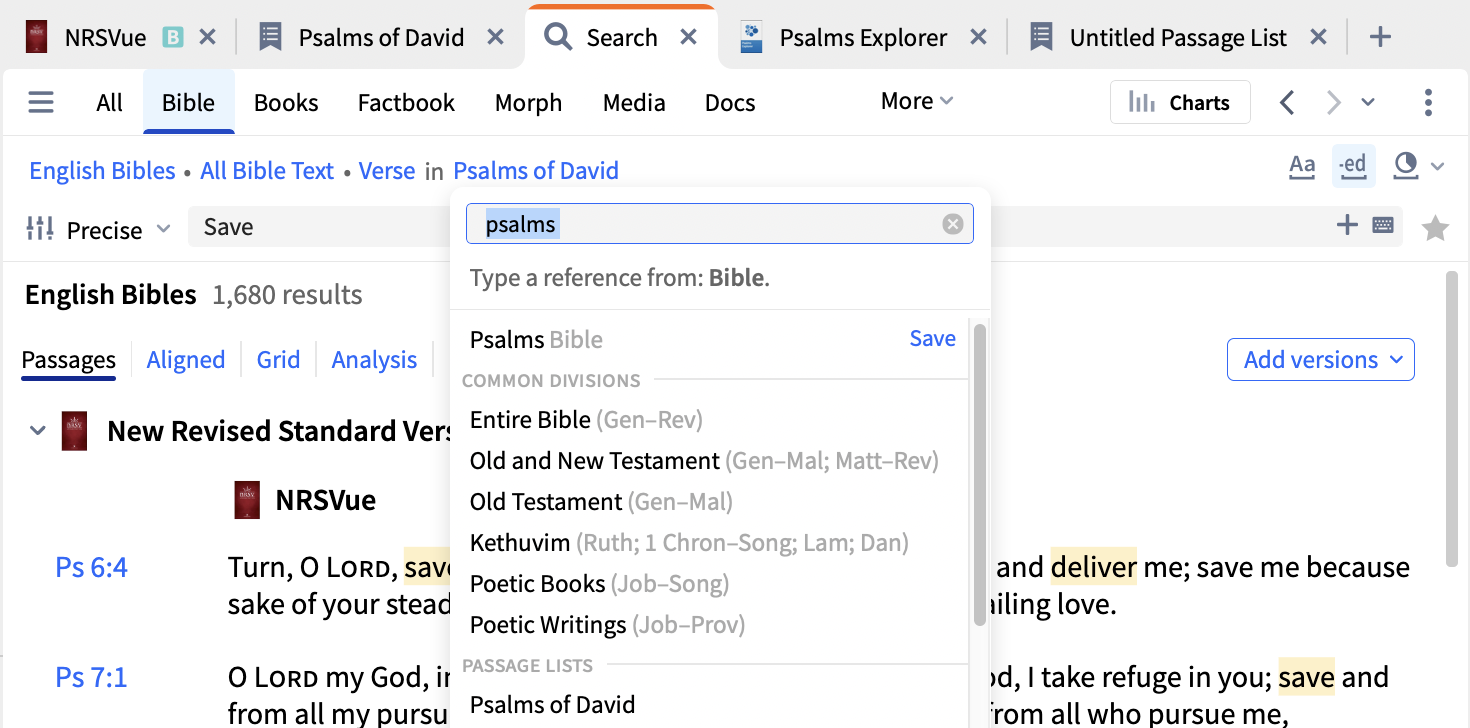Go back with the left arrow
1470x728 pixels.
(x=1288, y=103)
